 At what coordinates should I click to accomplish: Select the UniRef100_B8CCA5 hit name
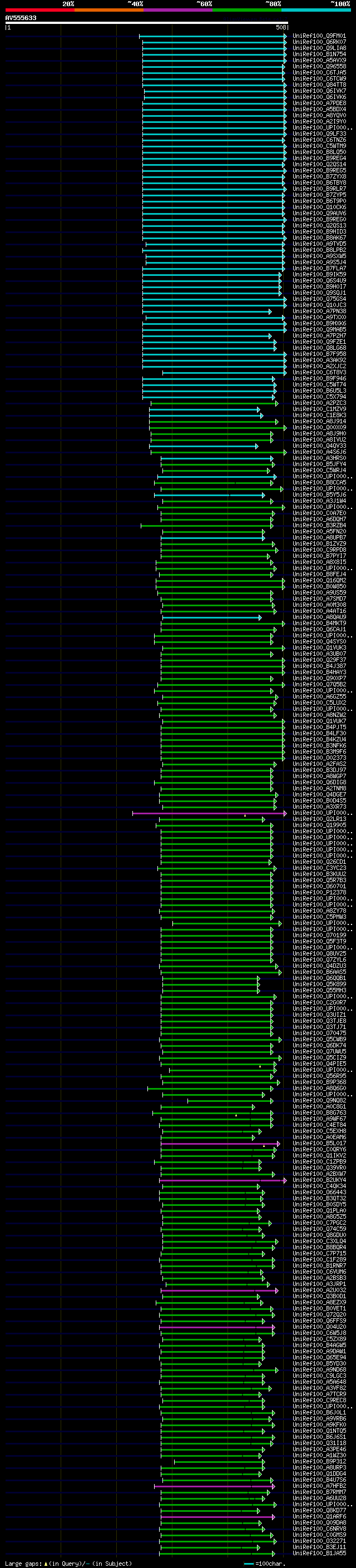coord(319,483)
